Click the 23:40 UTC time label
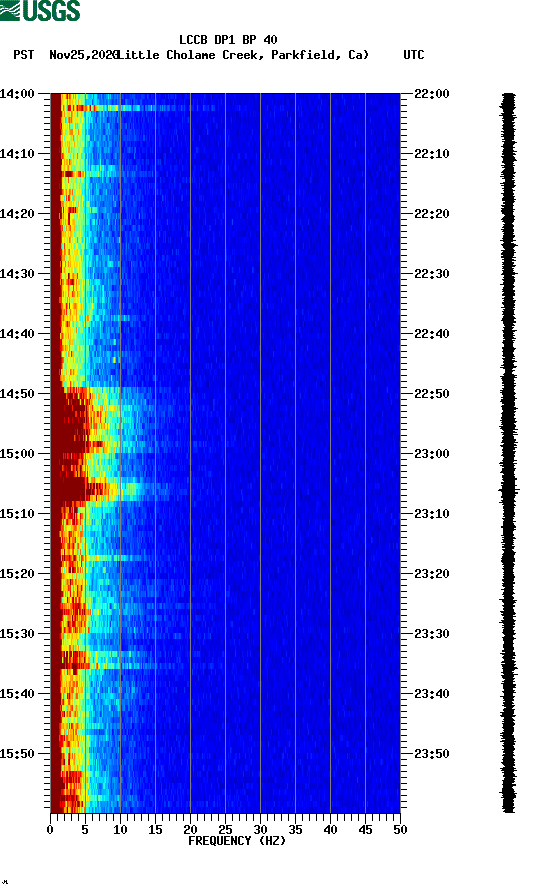 [432, 694]
